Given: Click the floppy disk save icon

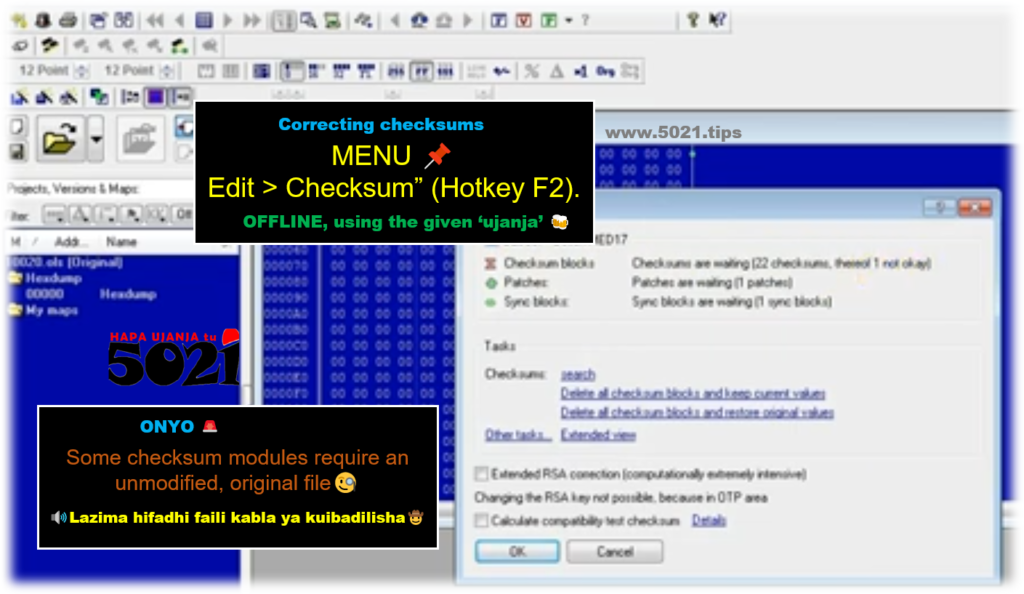Looking at the screenshot, I should [16, 152].
